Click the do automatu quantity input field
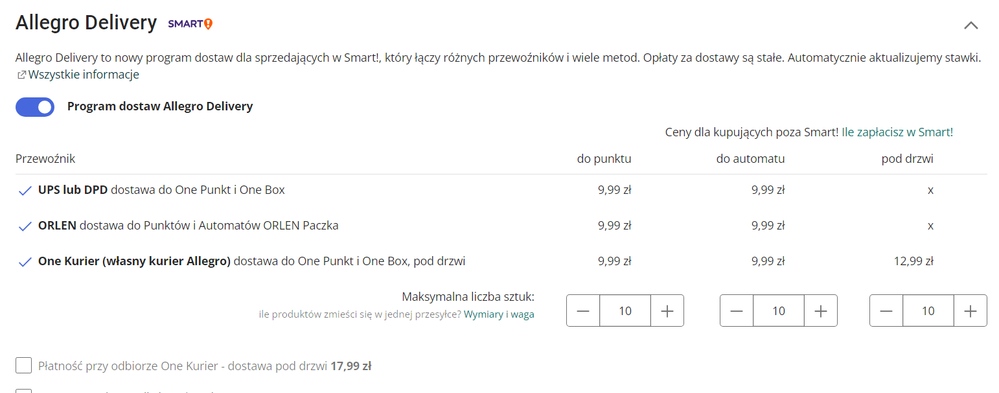This screenshot has width=999, height=393. click(779, 311)
